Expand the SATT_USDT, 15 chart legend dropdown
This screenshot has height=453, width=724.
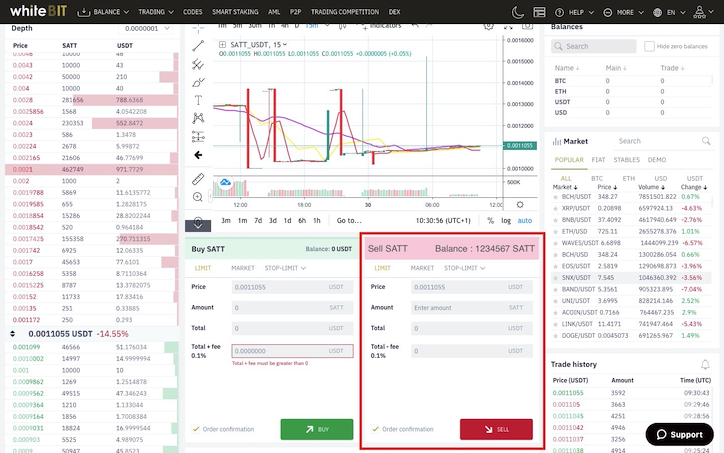285,44
